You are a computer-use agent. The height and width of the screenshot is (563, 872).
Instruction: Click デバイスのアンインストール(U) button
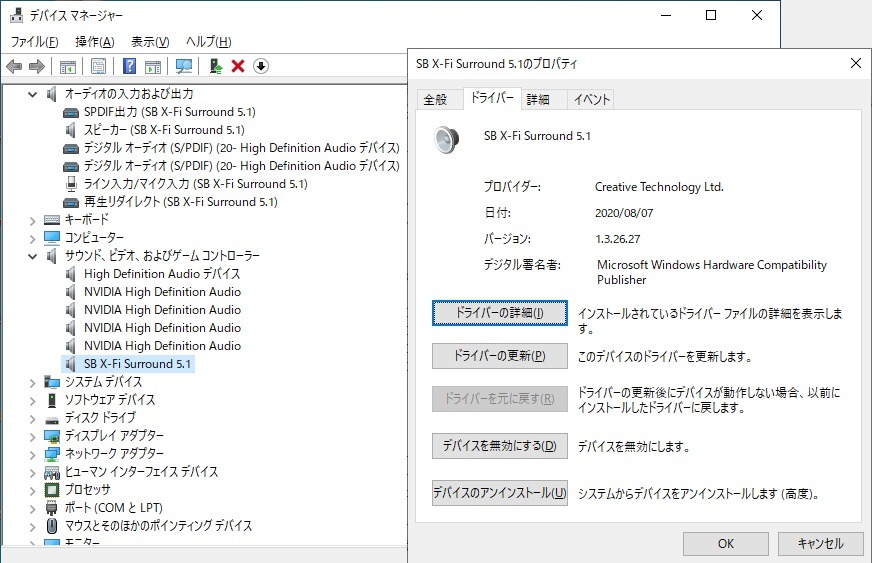[x=499, y=493]
